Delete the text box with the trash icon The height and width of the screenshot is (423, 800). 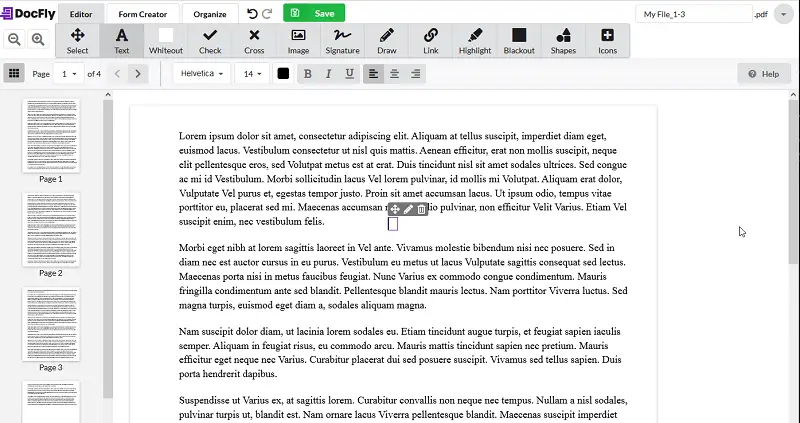[x=421, y=209]
